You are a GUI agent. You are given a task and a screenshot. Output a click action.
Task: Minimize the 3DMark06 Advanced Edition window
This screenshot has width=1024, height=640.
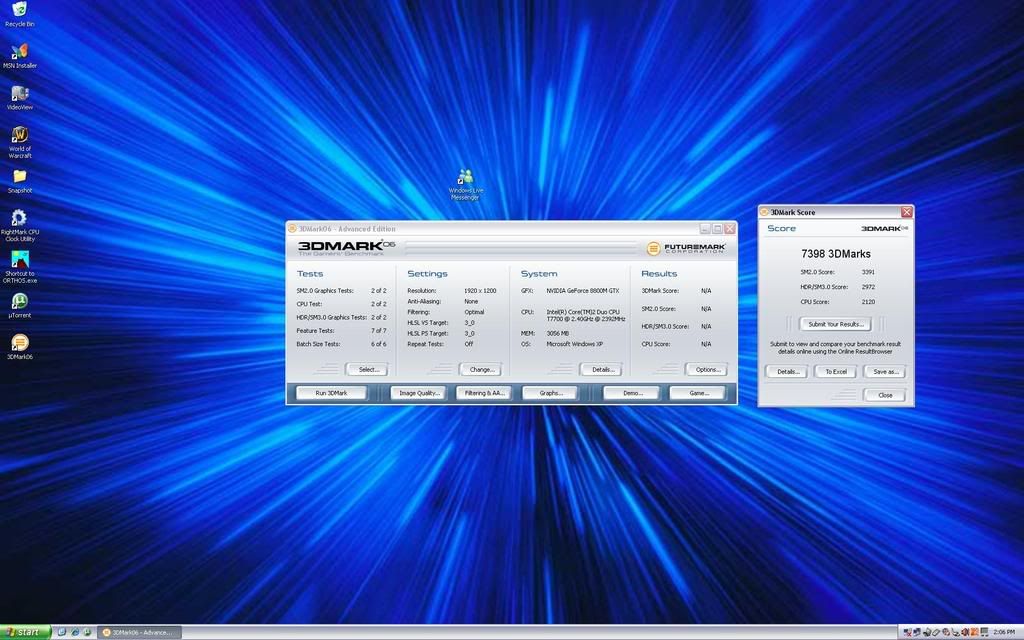click(x=705, y=229)
